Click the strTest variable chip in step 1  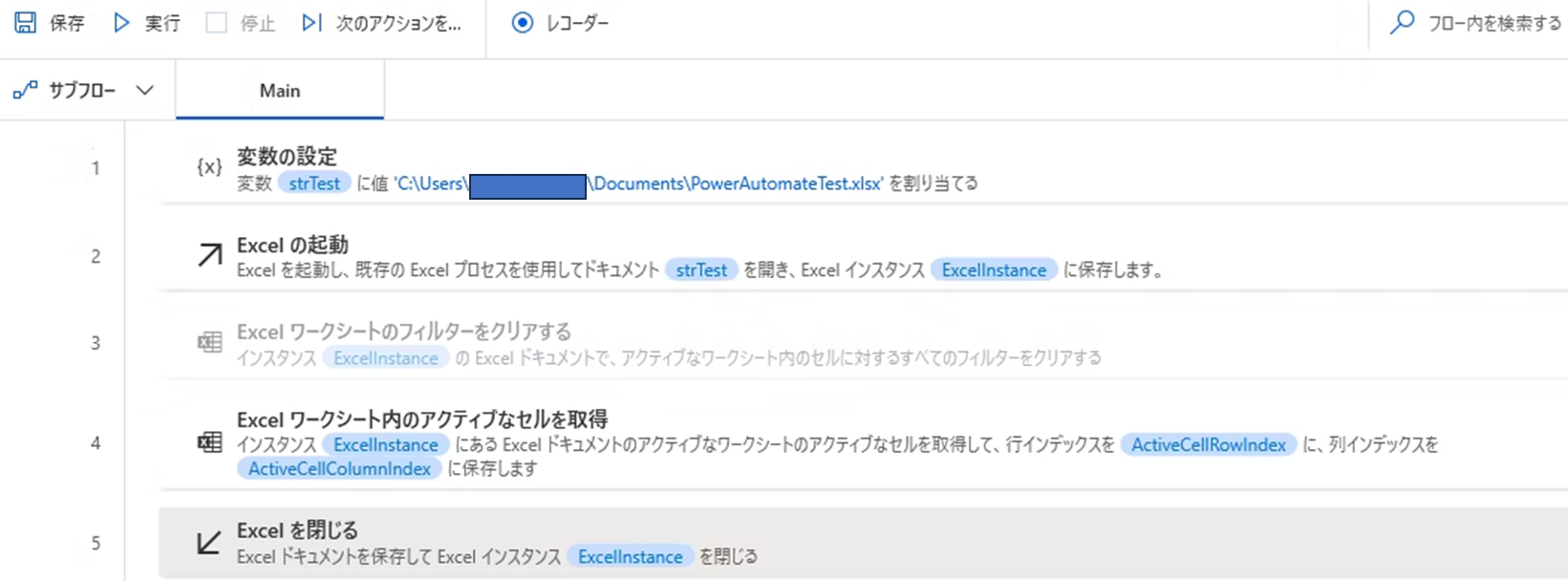(x=314, y=183)
